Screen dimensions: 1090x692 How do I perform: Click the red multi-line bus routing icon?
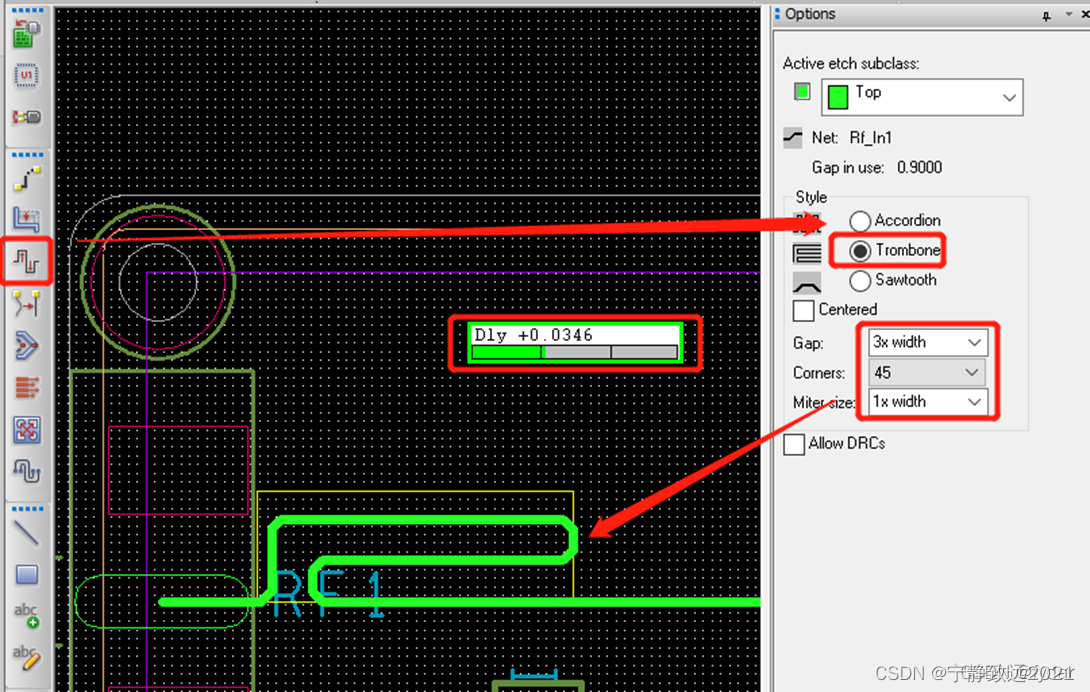pyautogui.click(x=26, y=387)
